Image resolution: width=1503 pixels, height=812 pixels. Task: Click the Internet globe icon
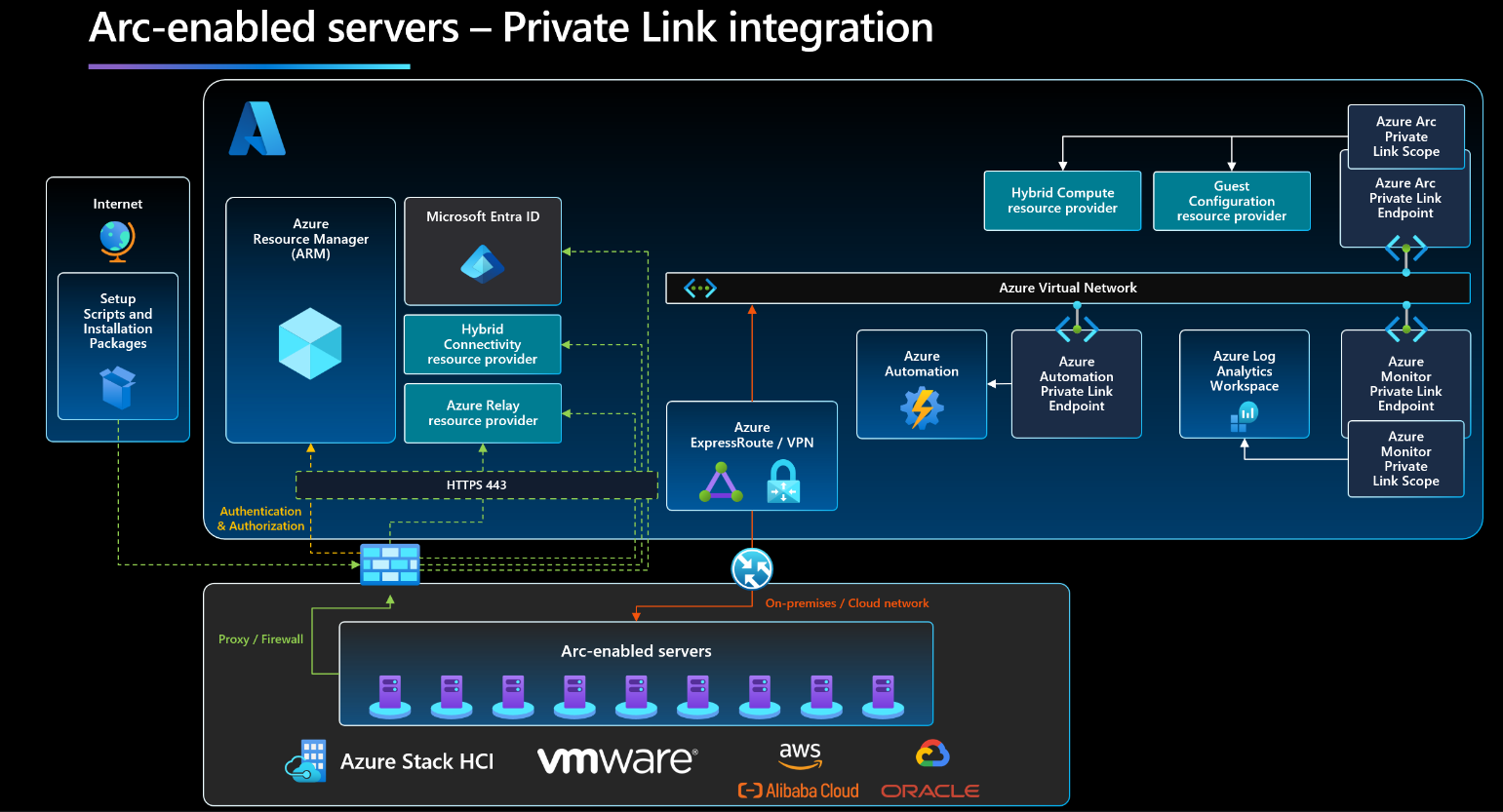117,240
